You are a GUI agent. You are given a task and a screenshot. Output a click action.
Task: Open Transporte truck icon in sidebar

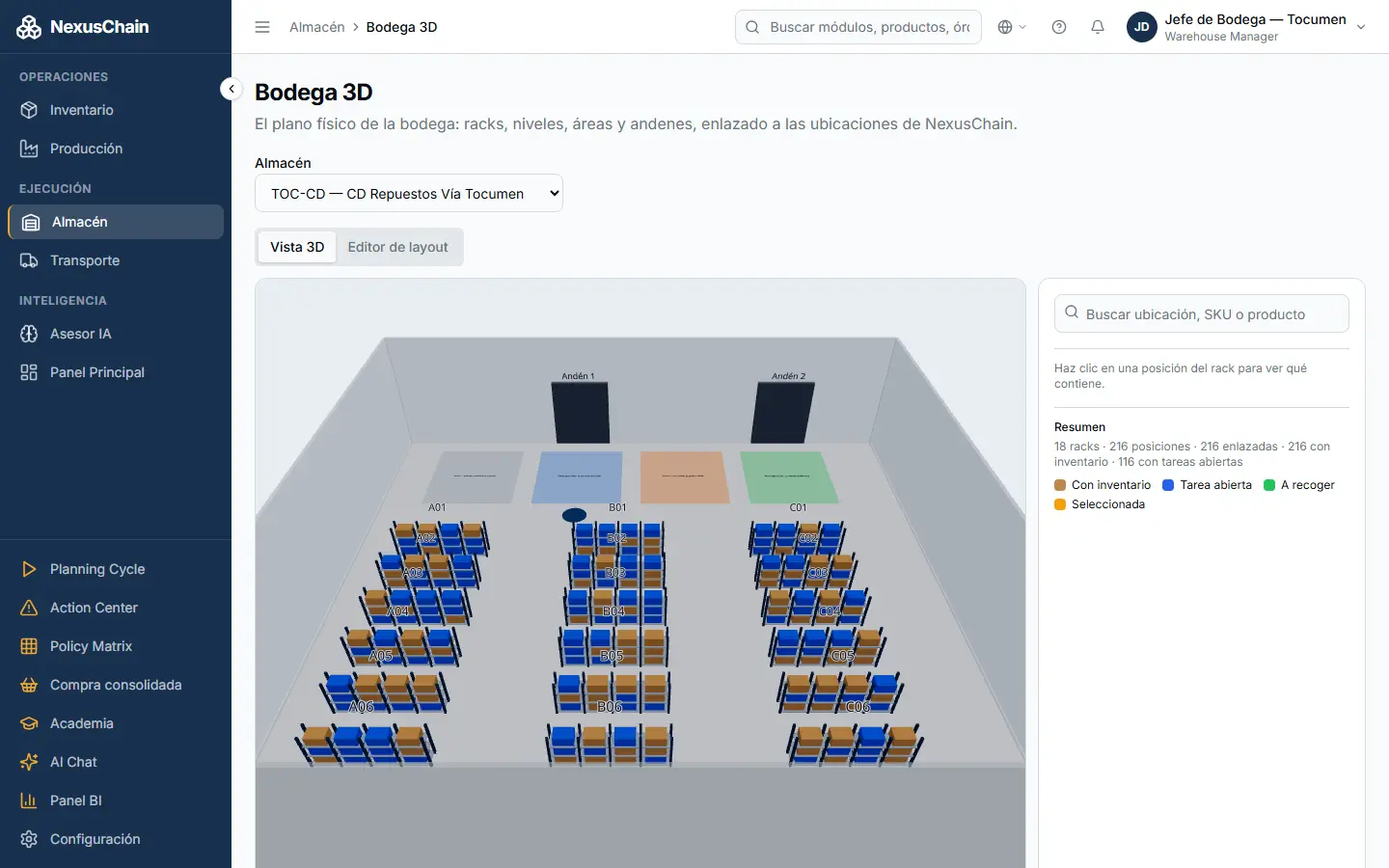[x=29, y=260]
